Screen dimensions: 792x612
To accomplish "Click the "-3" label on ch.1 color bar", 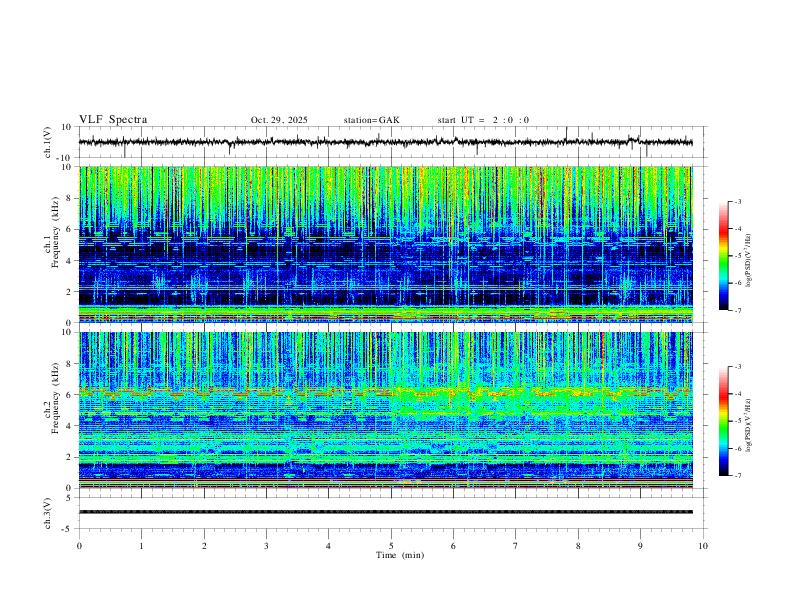I will point(738,201).
